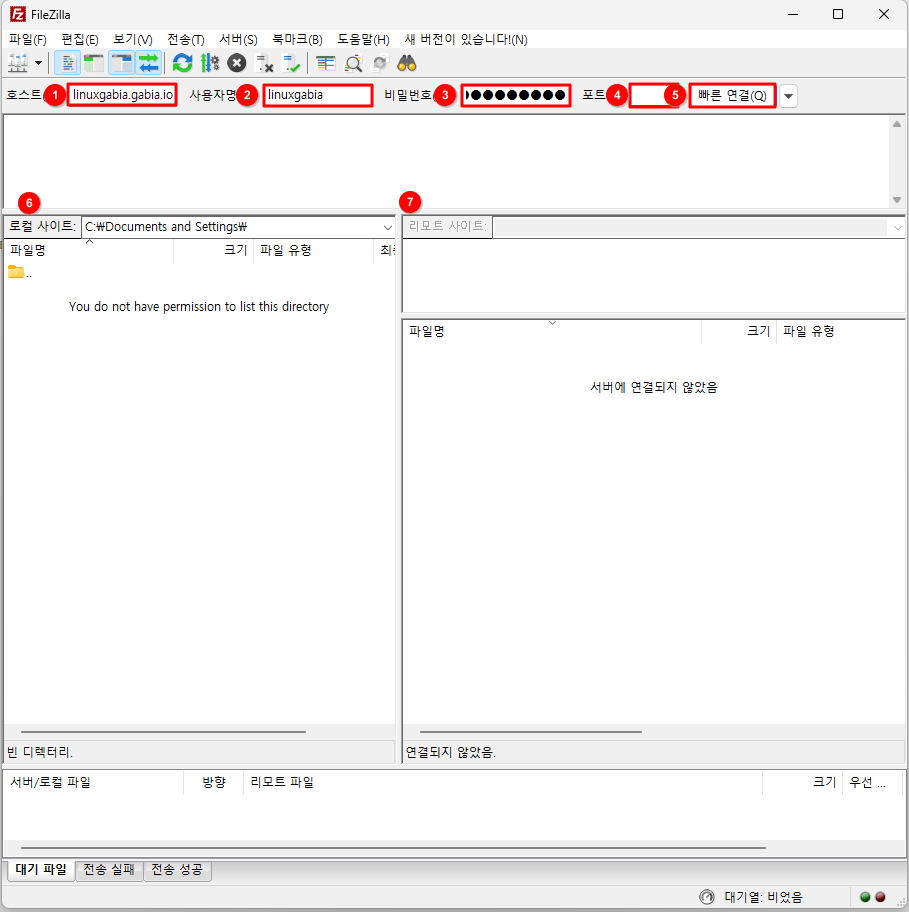
Task: Click the red activity indicator light
Action: click(881, 897)
